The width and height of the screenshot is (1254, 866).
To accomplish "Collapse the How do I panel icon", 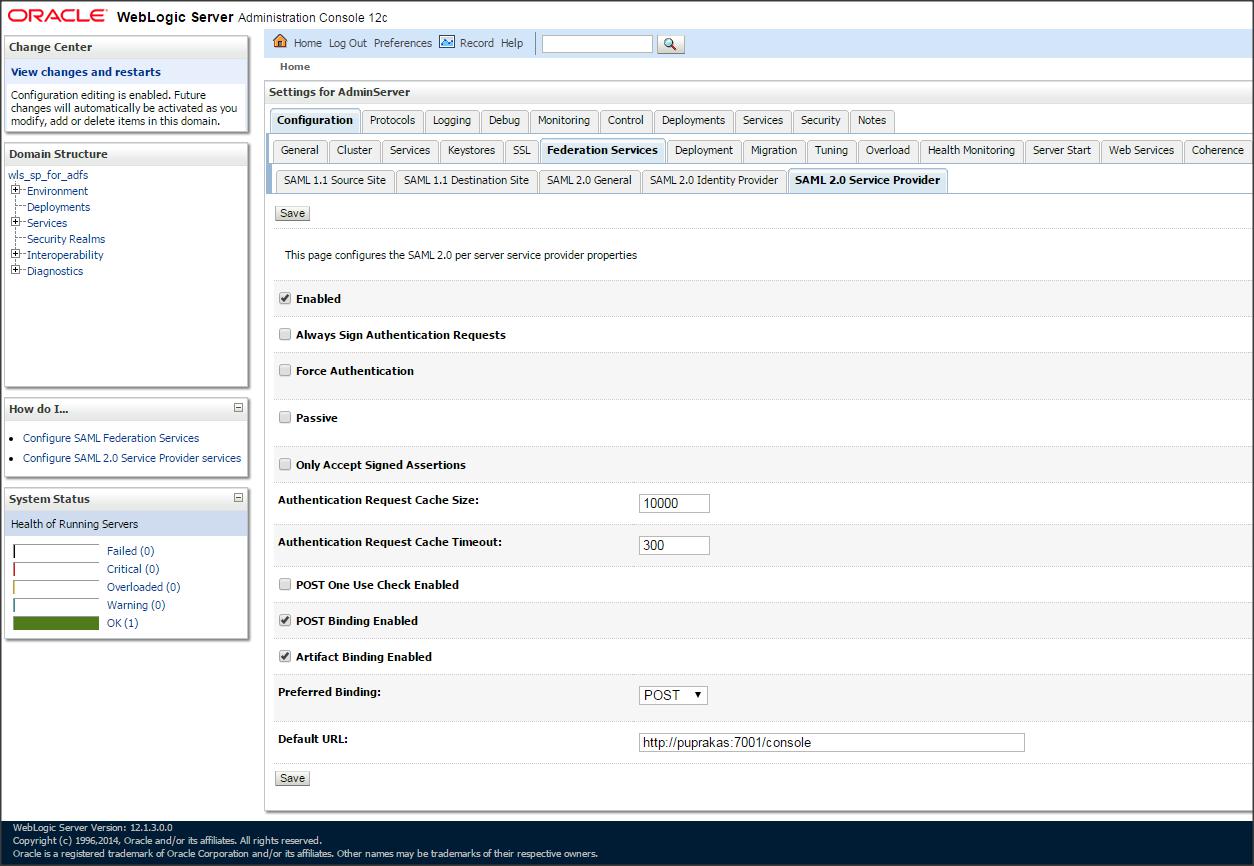I will click(x=238, y=408).
